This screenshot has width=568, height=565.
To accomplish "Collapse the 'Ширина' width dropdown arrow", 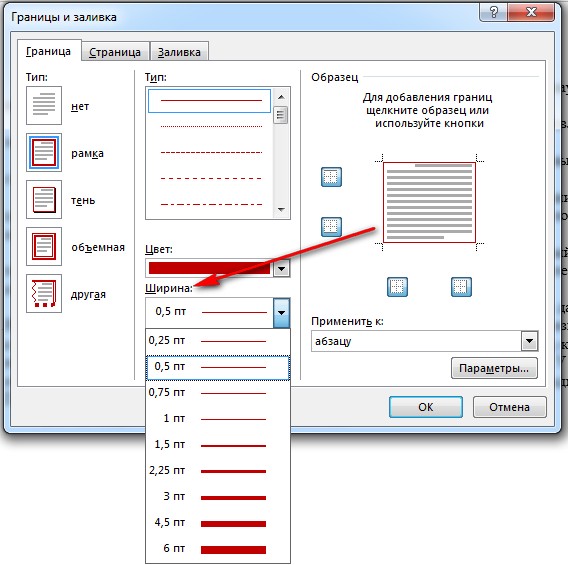I will click(281, 313).
